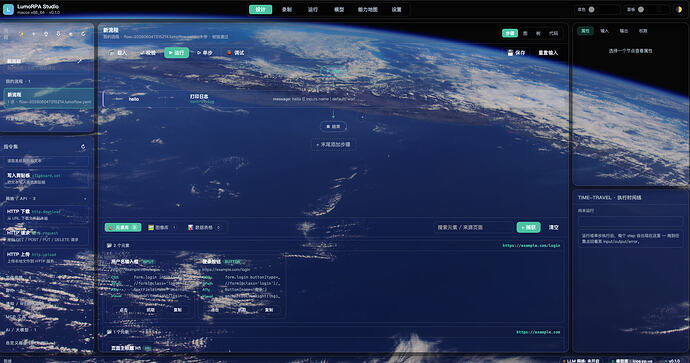Open the 数据表格 data table tab
The height and width of the screenshot is (363, 690).
[204, 227]
